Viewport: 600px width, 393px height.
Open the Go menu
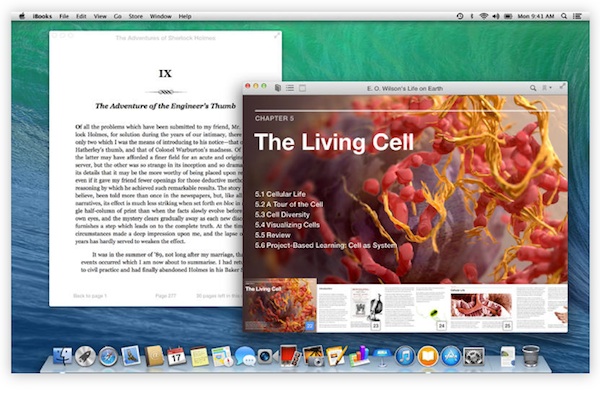click(117, 16)
